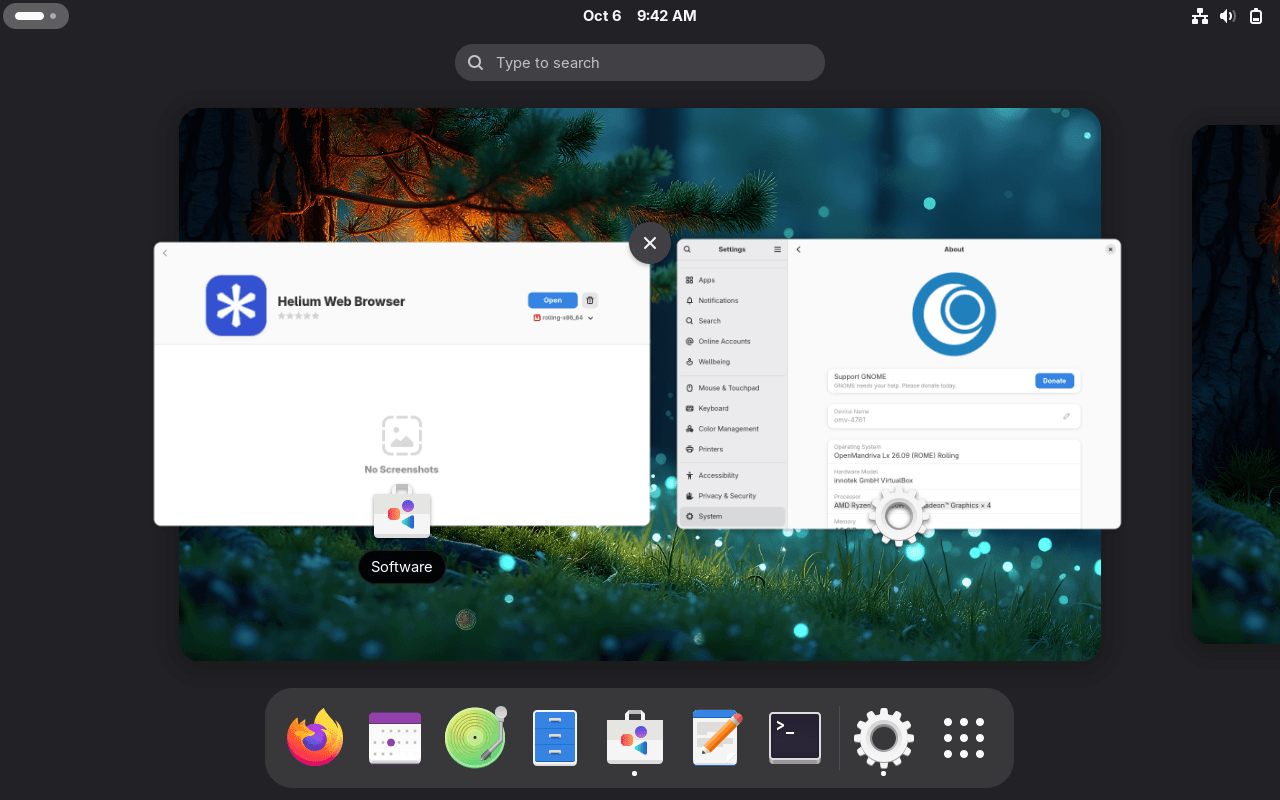The image size is (1280, 800).
Task: Click the Software shopping bag in the dock
Action: click(x=635, y=738)
